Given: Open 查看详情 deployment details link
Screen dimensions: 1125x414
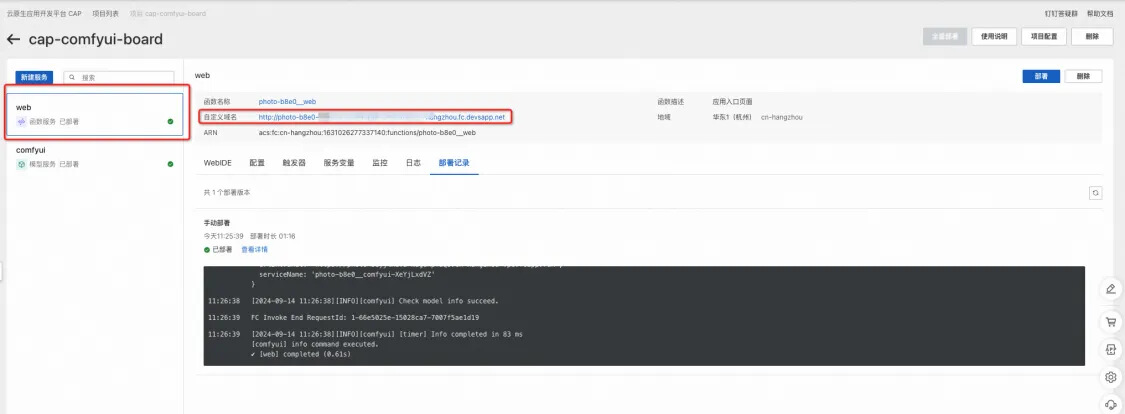Looking at the screenshot, I should tap(254, 250).
